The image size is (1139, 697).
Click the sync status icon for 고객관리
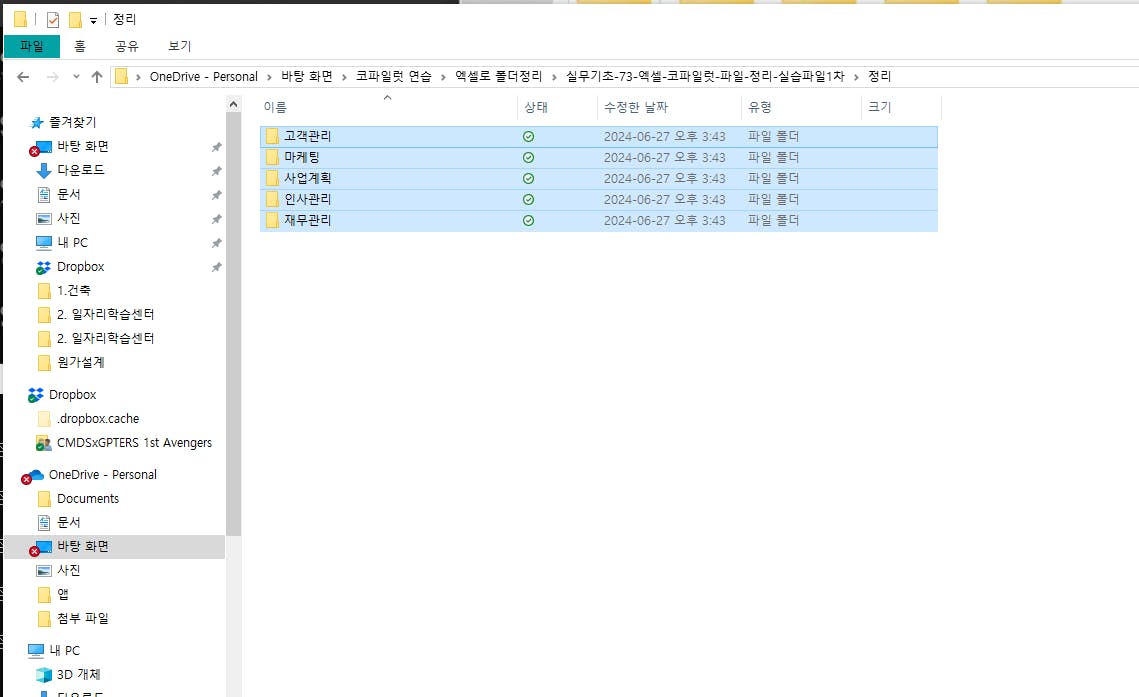[528, 136]
